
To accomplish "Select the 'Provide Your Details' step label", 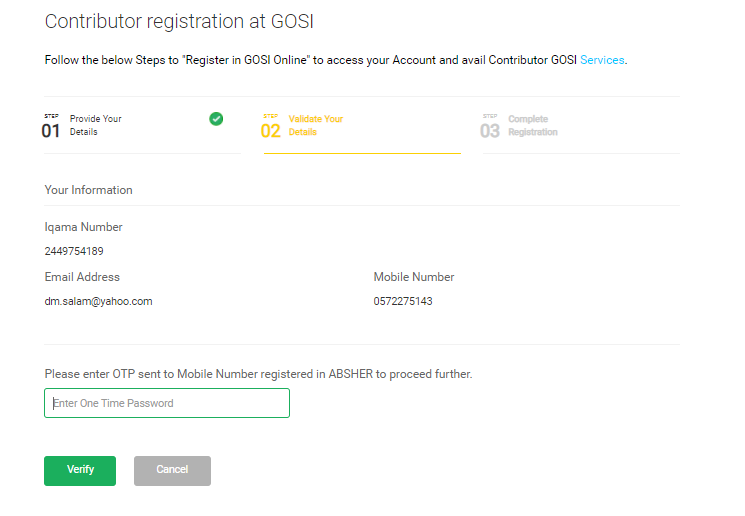I will [95, 125].
